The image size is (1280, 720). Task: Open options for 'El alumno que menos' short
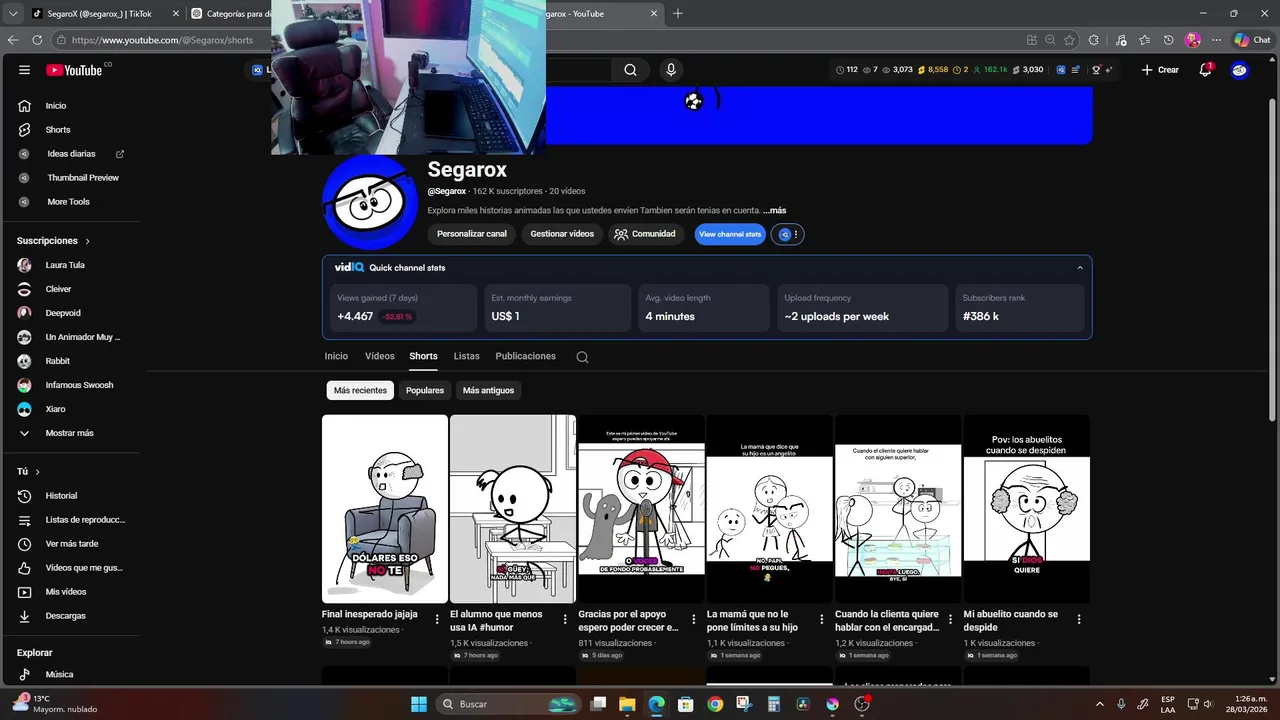(x=565, y=619)
